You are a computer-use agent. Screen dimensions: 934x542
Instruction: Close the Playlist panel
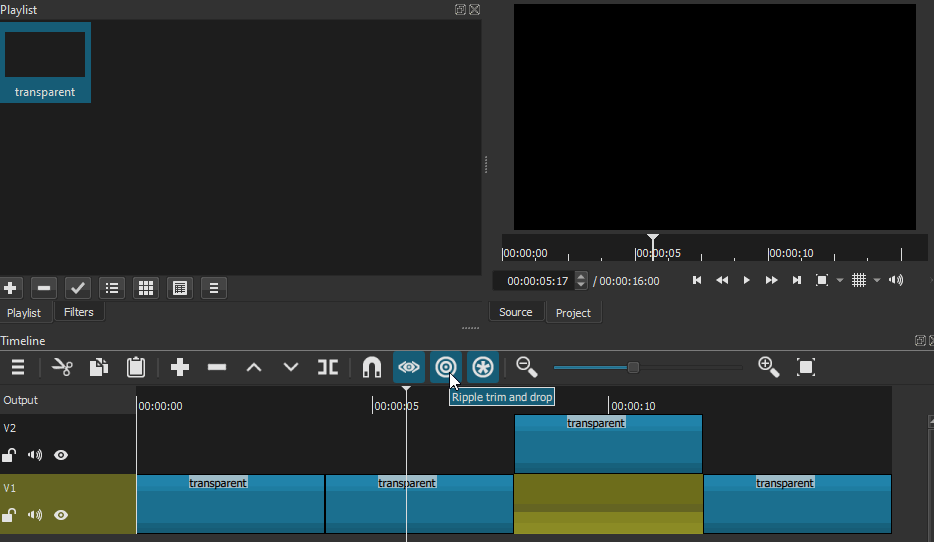tap(475, 10)
